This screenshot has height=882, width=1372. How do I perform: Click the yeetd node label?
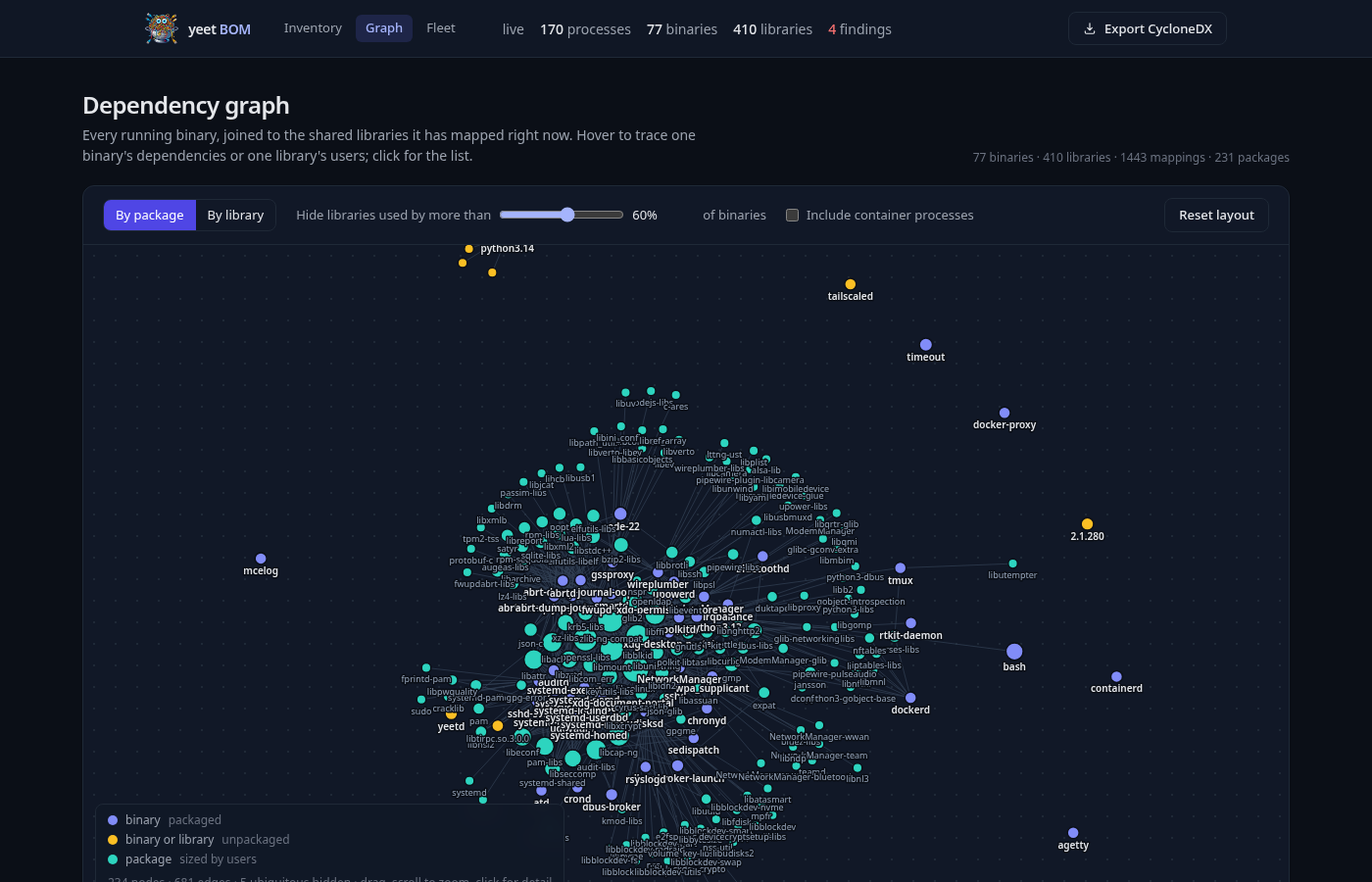coord(451,726)
